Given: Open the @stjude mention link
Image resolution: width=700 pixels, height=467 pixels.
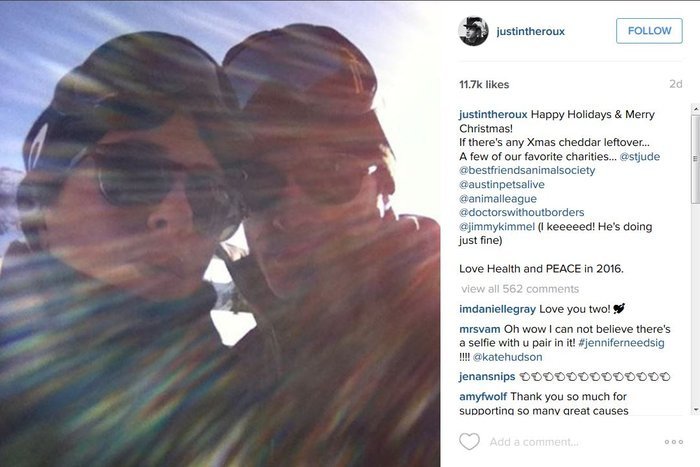Looking at the screenshot, I should tap(640, 157).
